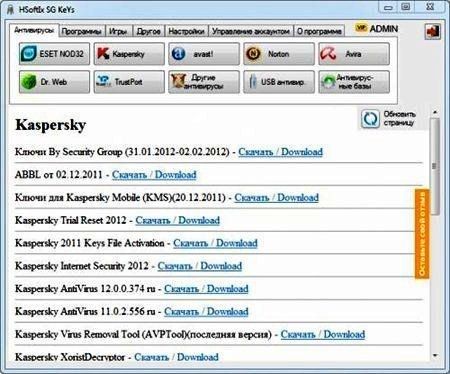450x374 pixels.
Task: Open Другие антивирусы category
Action: 204,82
